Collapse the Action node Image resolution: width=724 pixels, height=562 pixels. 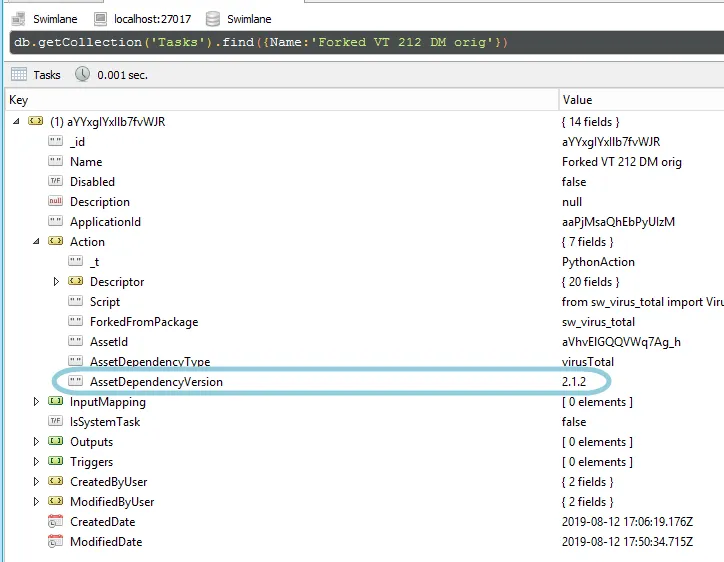(36, 241)
